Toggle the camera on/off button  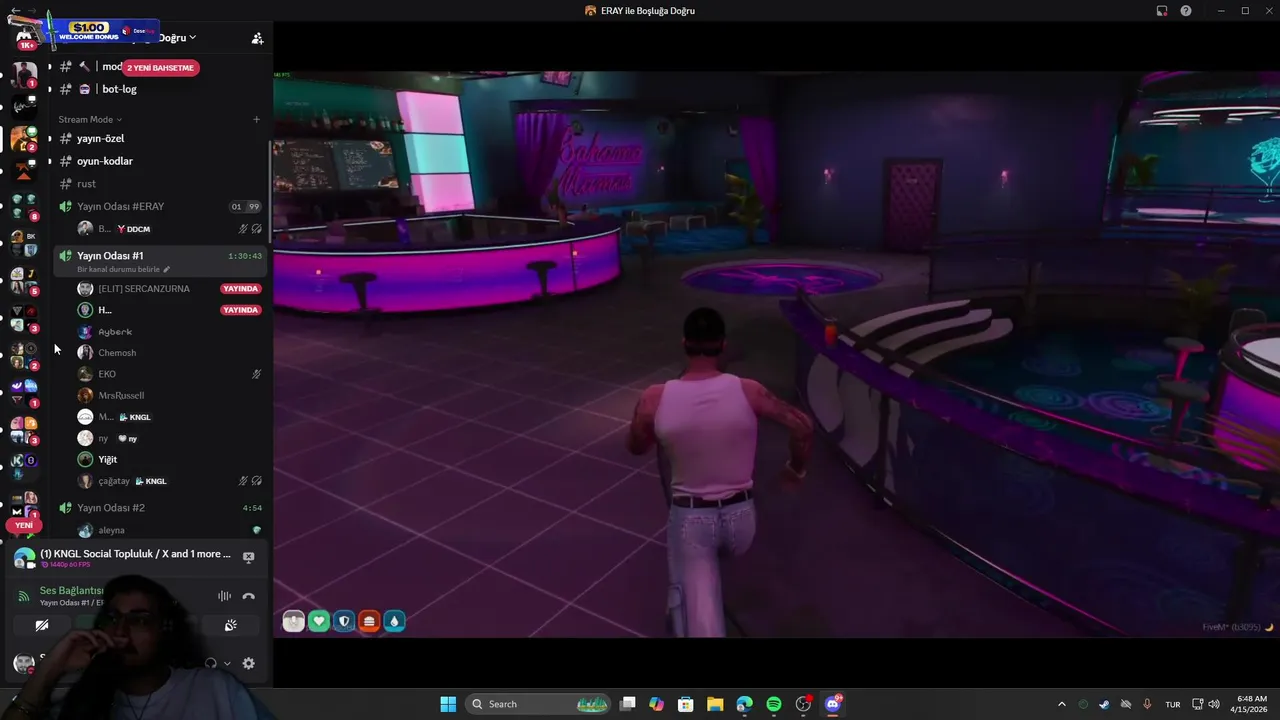pyautogui.click(x=41, y=626)
